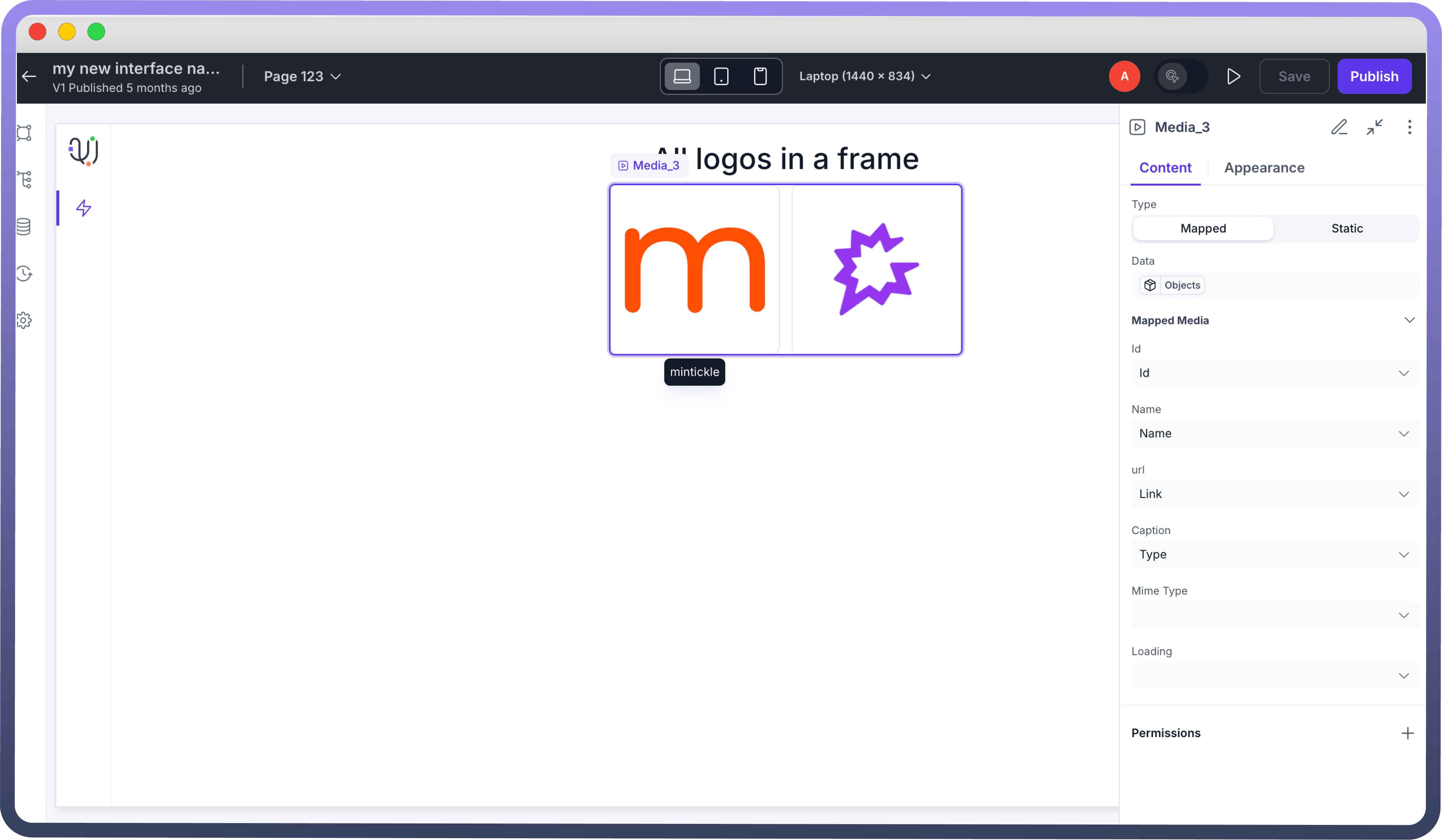Click the lightning bolt actions icon

pyautogui.click(x=83, y=208)
